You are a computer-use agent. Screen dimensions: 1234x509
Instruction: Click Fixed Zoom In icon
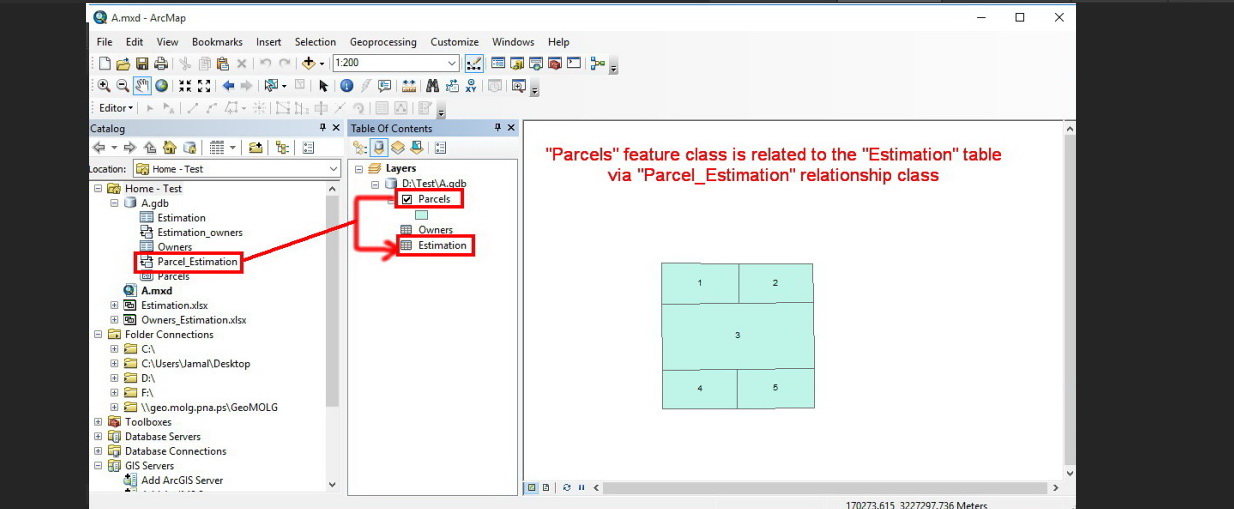185,86
